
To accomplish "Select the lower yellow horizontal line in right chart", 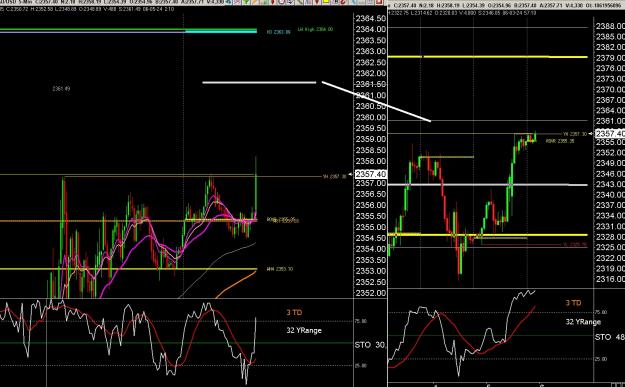I will pyautogui.click(x=487, y=235).
